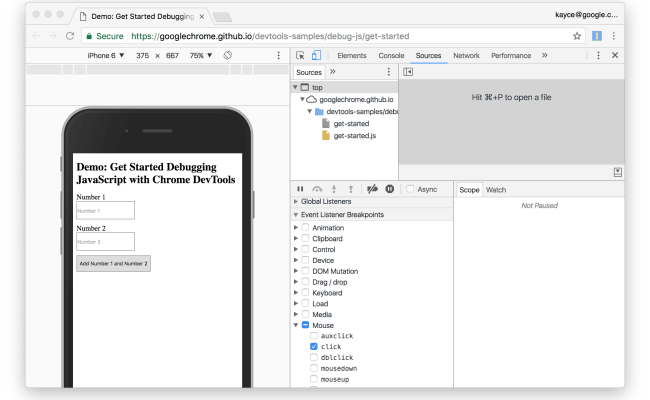Select the Watch tab
Viewport: 650px width, 400px height.
pyautogui.click(x=496, y=190)
